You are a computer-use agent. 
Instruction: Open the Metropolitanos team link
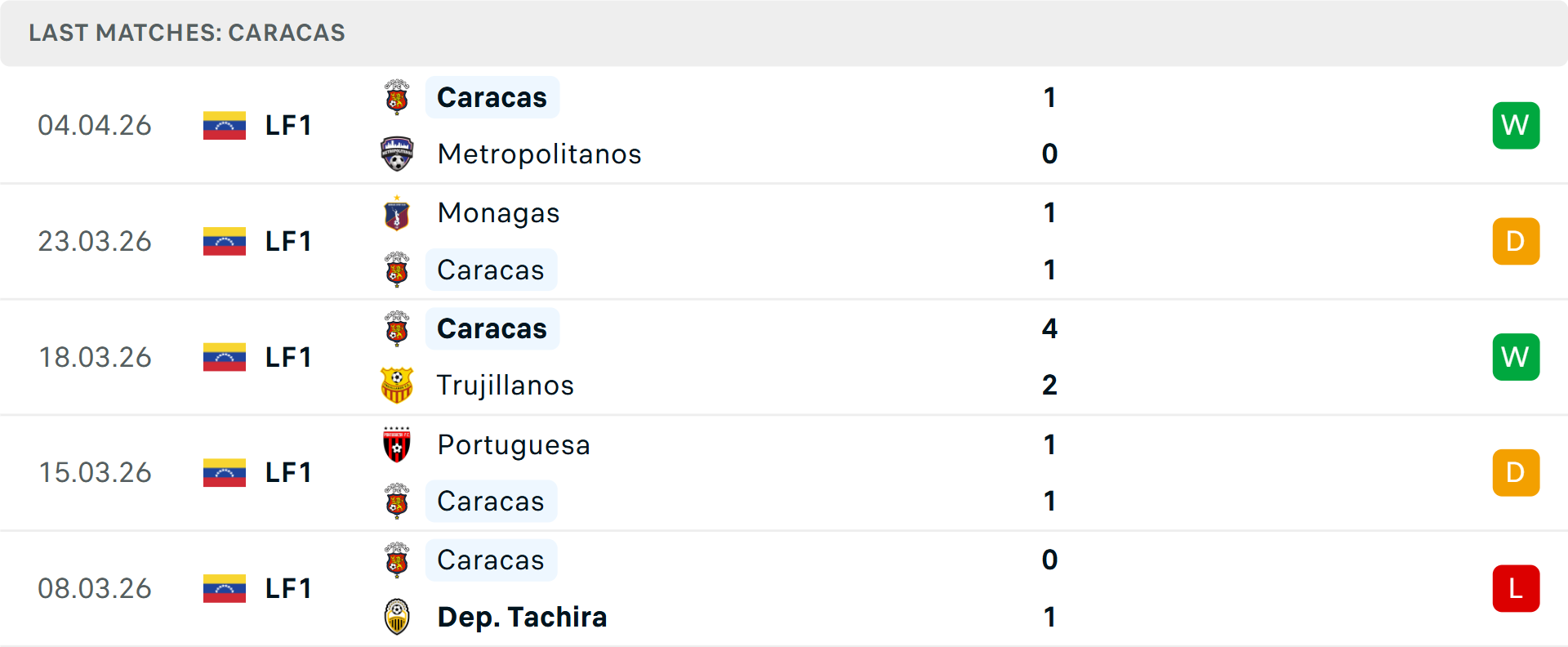[539, 154]
